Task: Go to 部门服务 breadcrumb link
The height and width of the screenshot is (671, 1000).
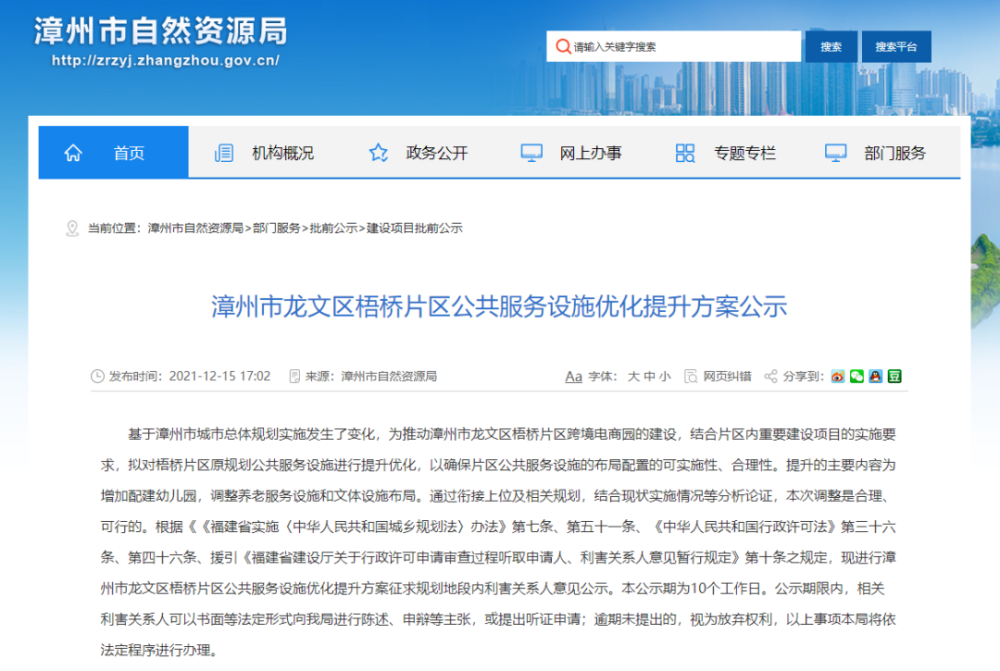Action: [x=276, y=228]
